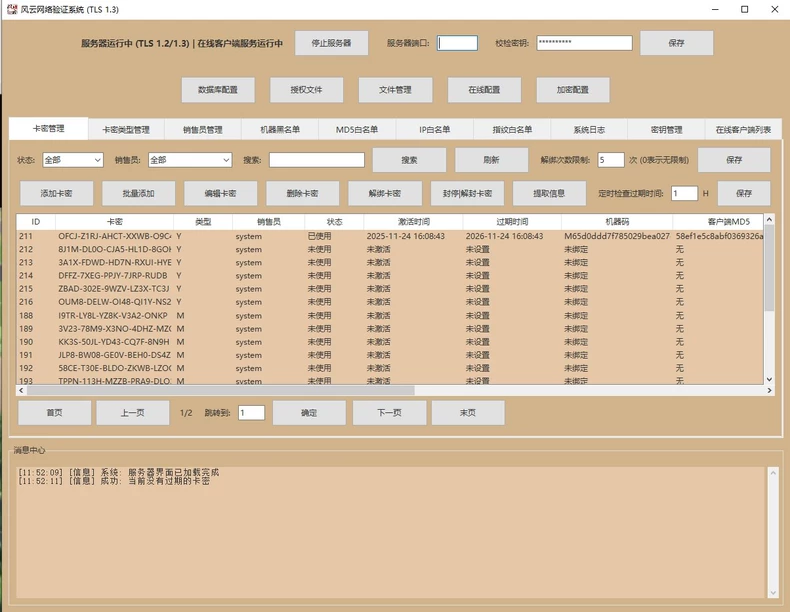Go to the 指纹白名单 tab
The height and width of the screenshot is (612, 790).
(x=512, y=129)
